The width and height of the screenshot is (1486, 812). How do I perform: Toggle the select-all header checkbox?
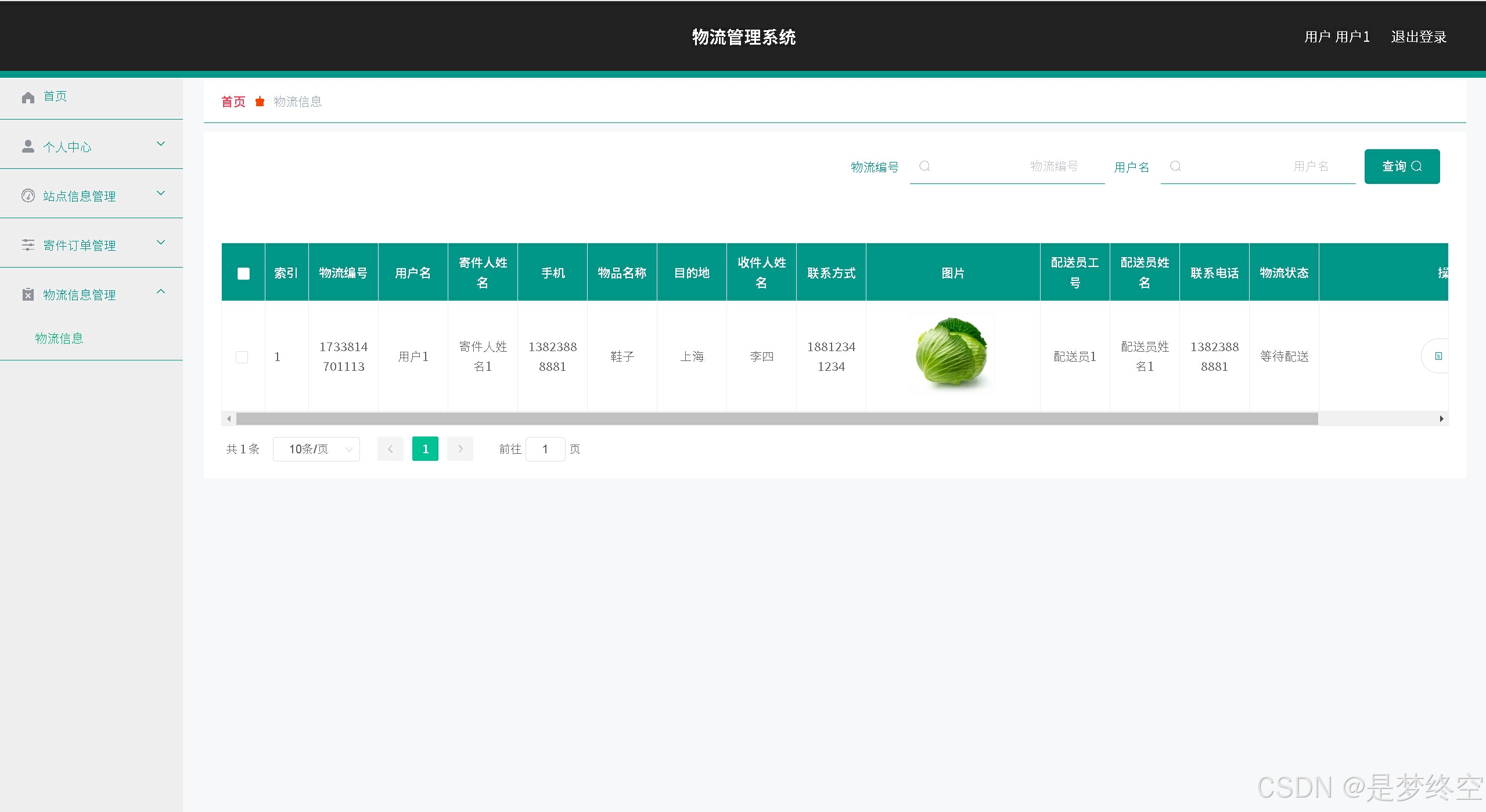[243, 273]
